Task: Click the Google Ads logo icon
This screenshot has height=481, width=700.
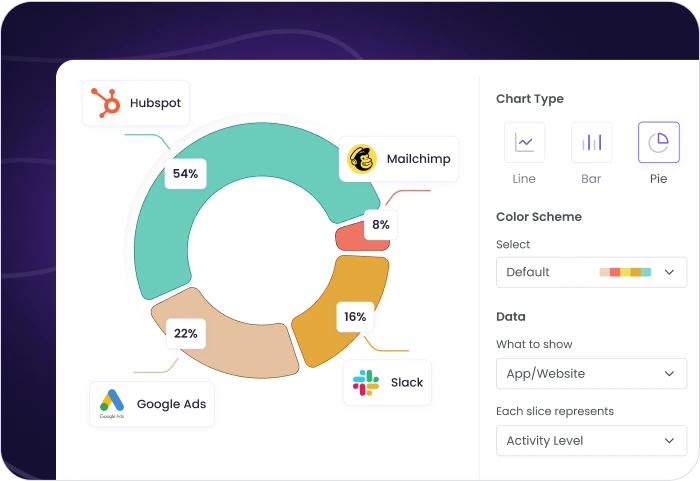Action: click(112, 404)
